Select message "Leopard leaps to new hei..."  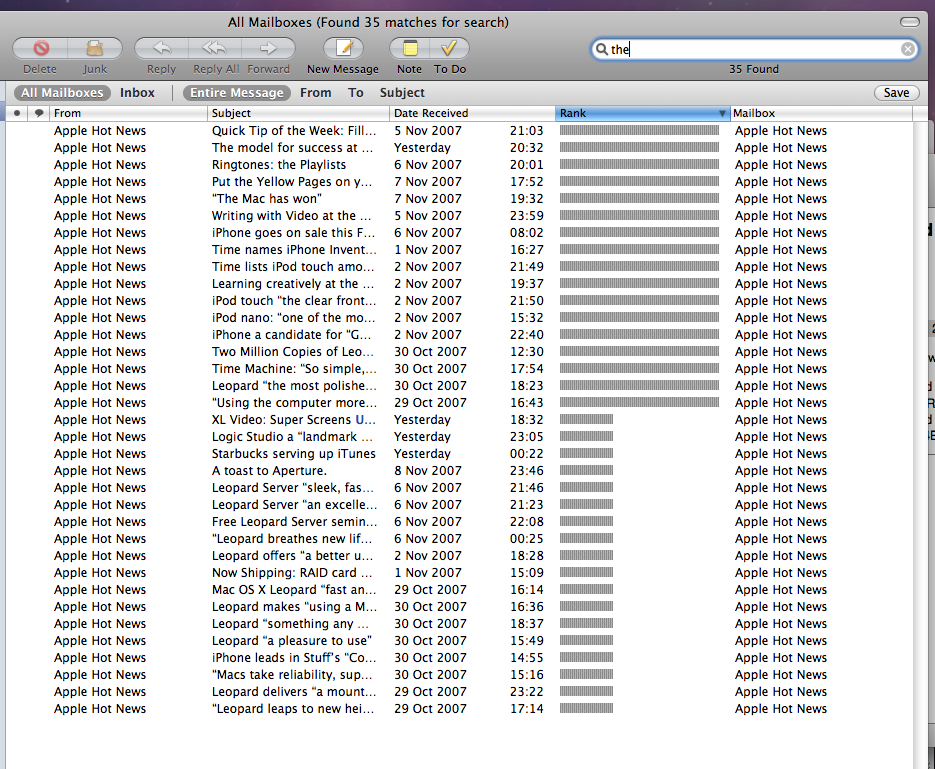[459, 709]
